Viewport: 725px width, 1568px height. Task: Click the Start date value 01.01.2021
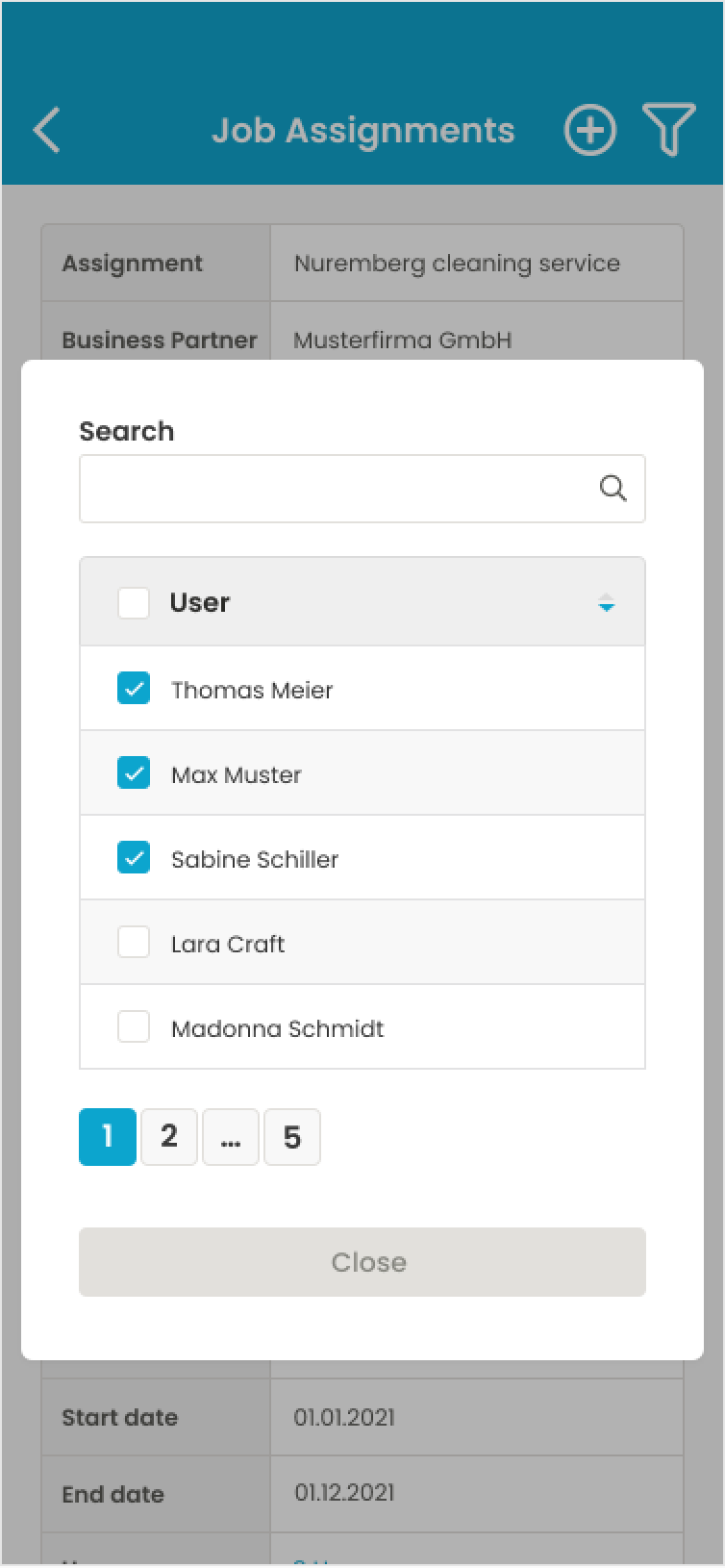click(344, 1417)
